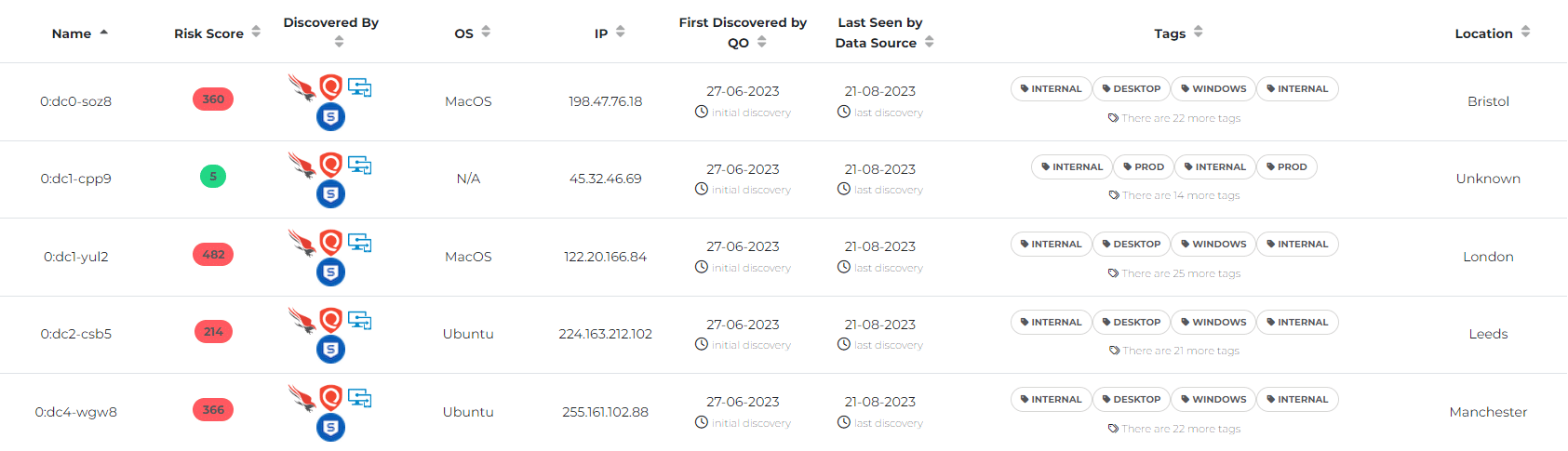
Task: Click the blue shield icon for 0:dc0-soz8
Action: click(330, 117)
